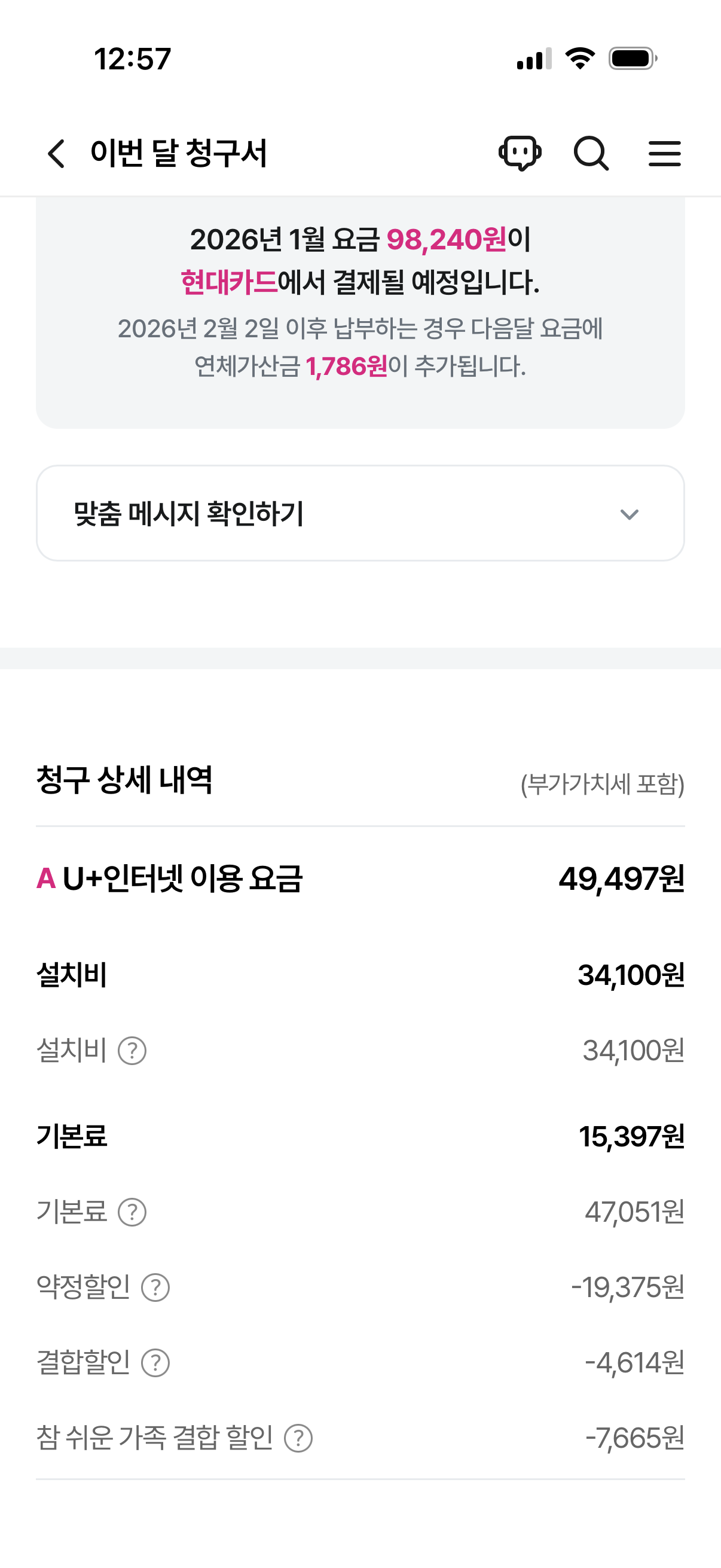Image resolution: width=721 pixels, height=1568 pixels.
Task: Open the hamburger menu
Action: pyautogui.click(x=664, y=153)
